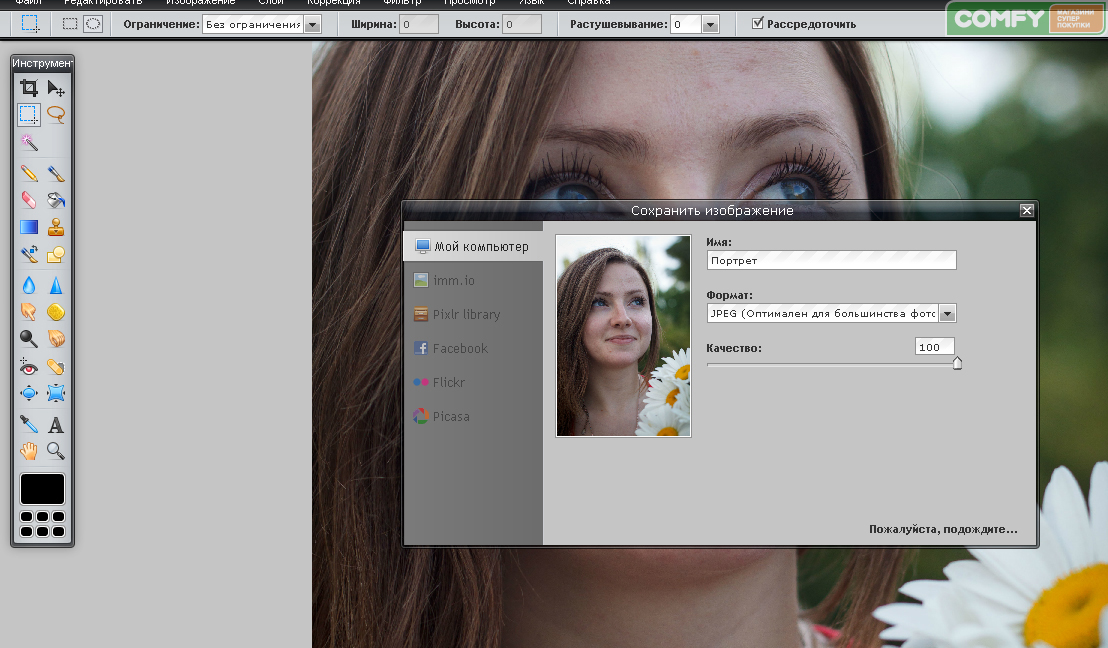Select the Drawing shapes tool

[56, 254]
